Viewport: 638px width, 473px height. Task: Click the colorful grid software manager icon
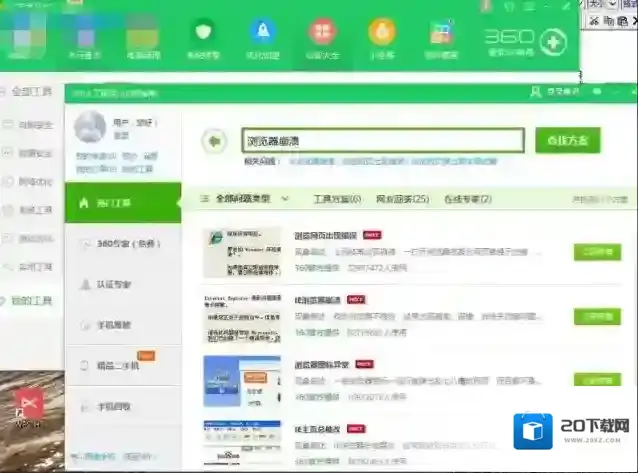[439, 34]
